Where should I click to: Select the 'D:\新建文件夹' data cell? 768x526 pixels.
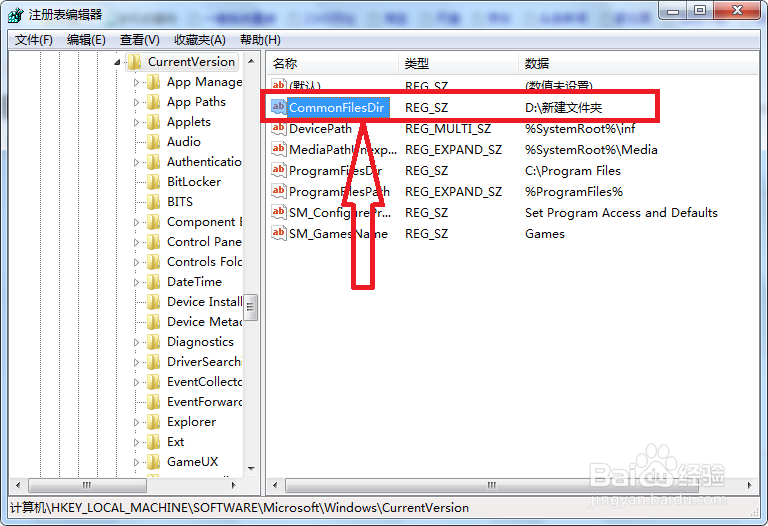click(563, 107)
